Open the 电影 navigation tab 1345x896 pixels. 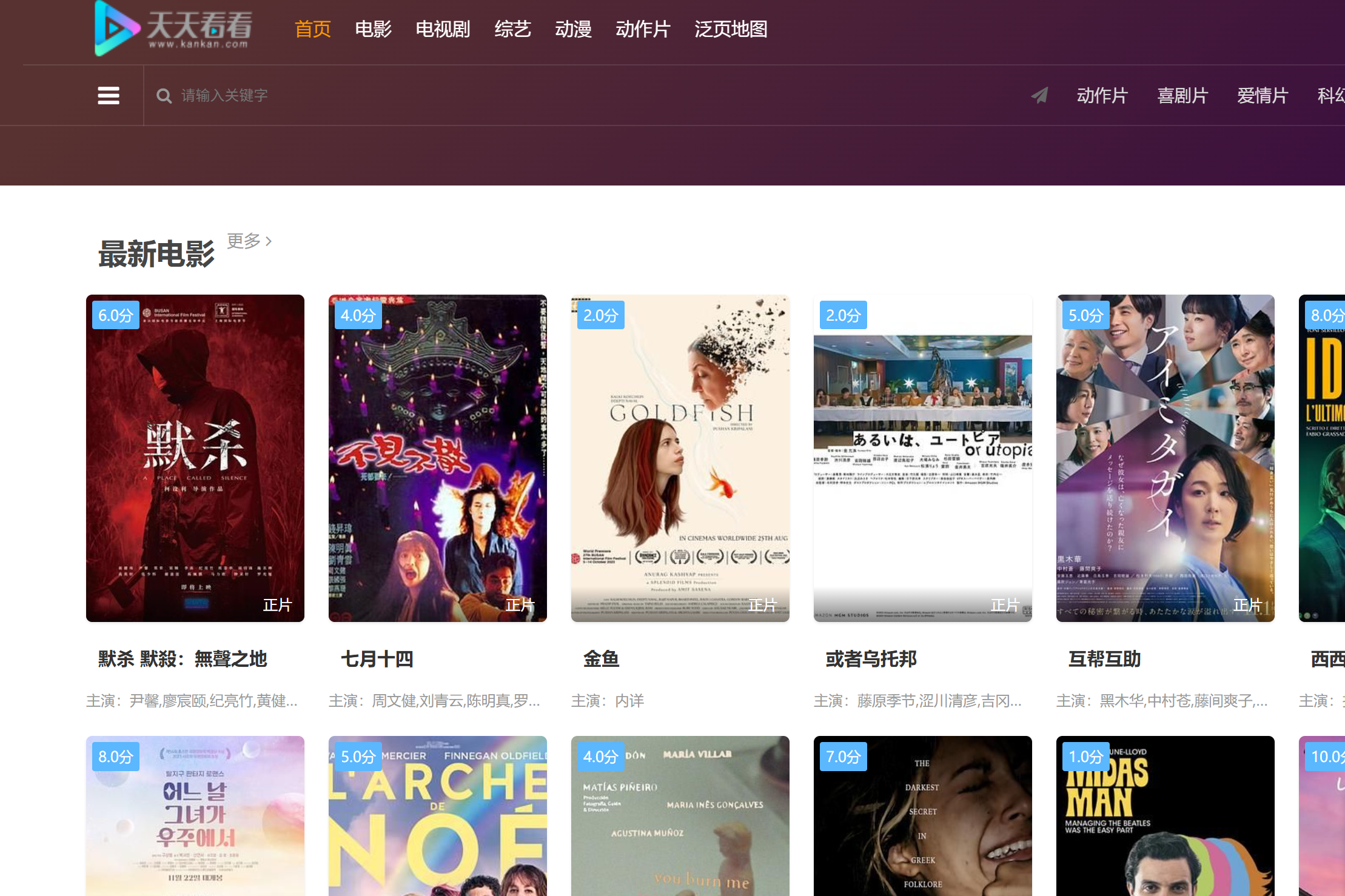point(373,29)
